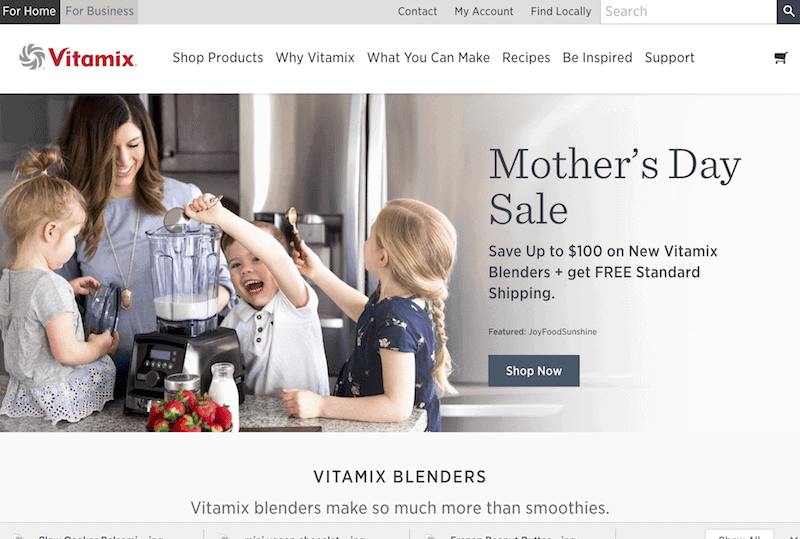Click the Vitamix logo

coord(78,57)
